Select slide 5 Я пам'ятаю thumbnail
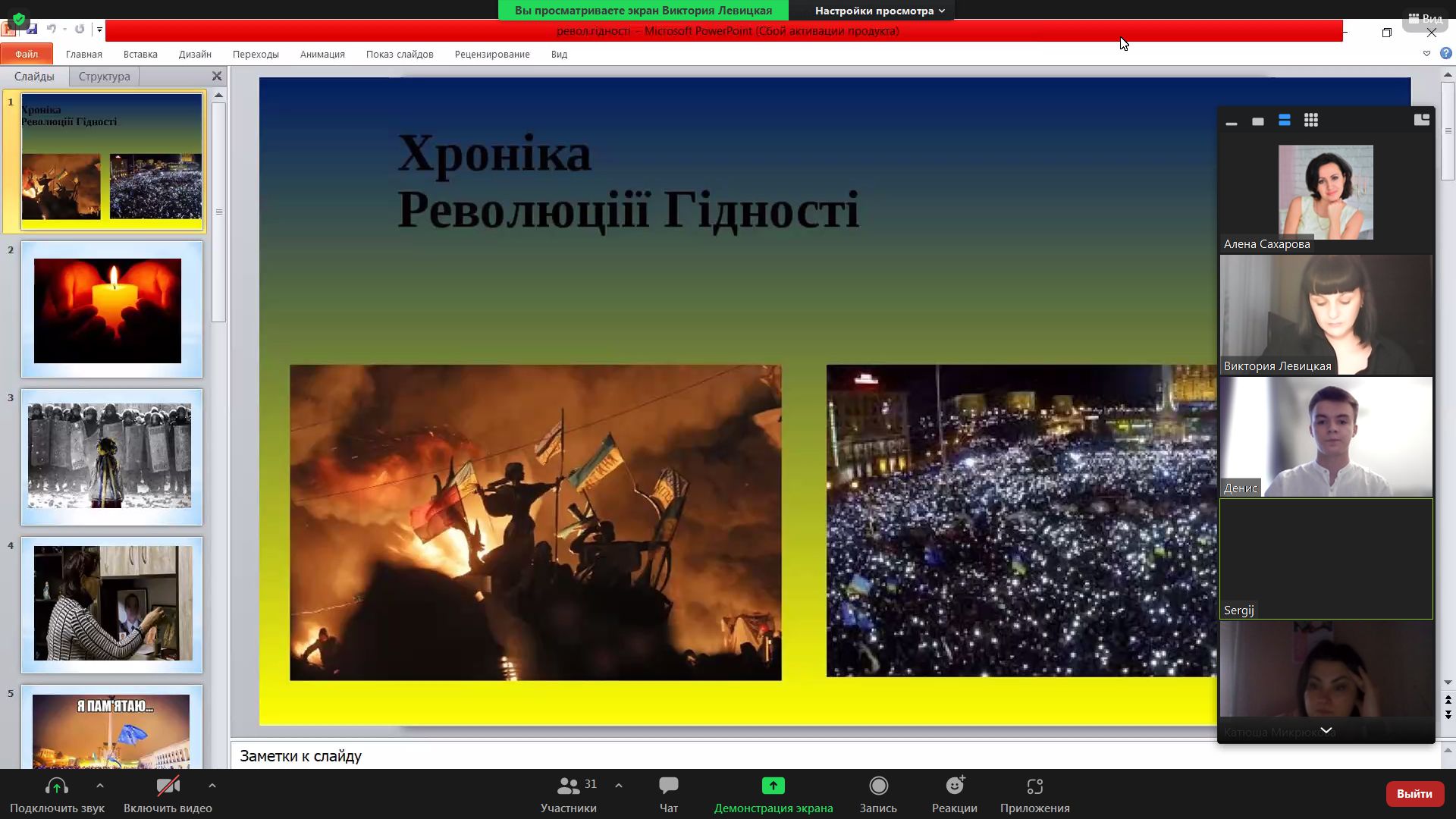Image resolution: width=1456 pixels, height=819 pixels. 111,726
